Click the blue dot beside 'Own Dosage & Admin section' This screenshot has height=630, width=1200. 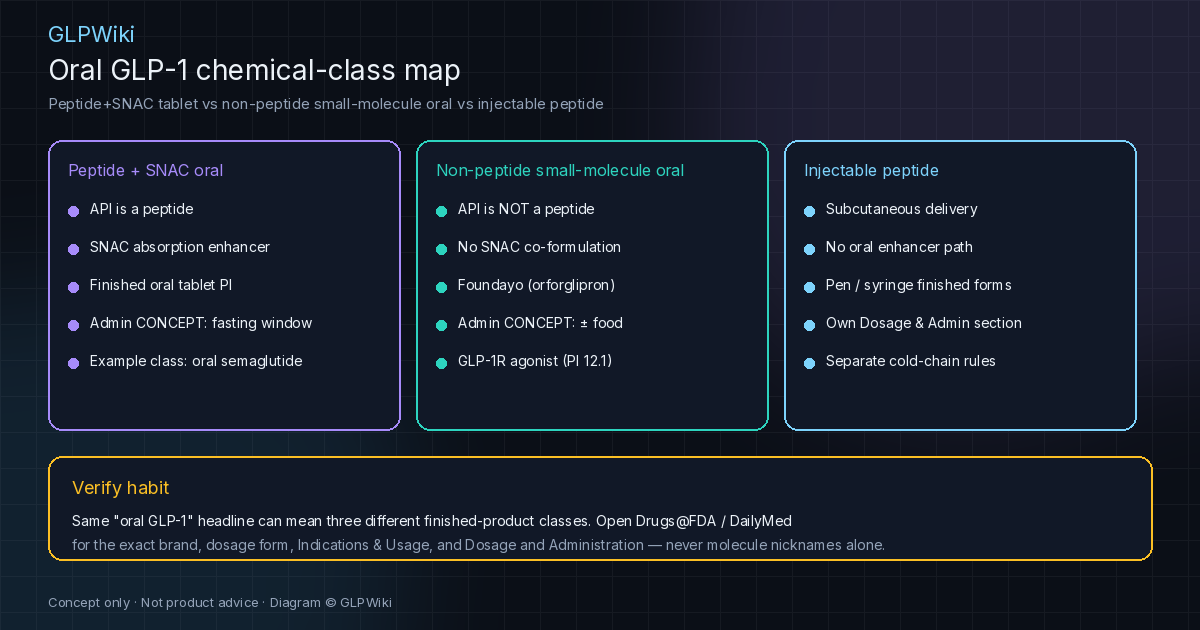click(x=809, y=325)
